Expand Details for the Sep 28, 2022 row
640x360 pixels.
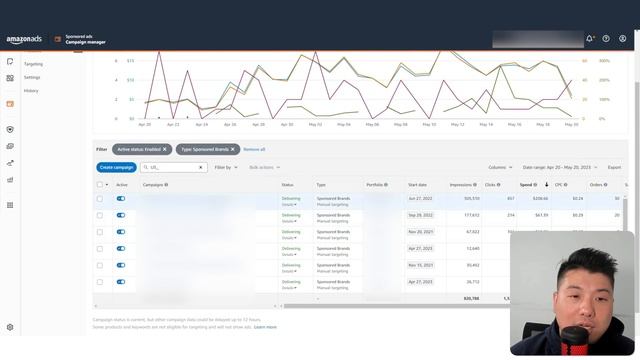[x=289, y=221]
